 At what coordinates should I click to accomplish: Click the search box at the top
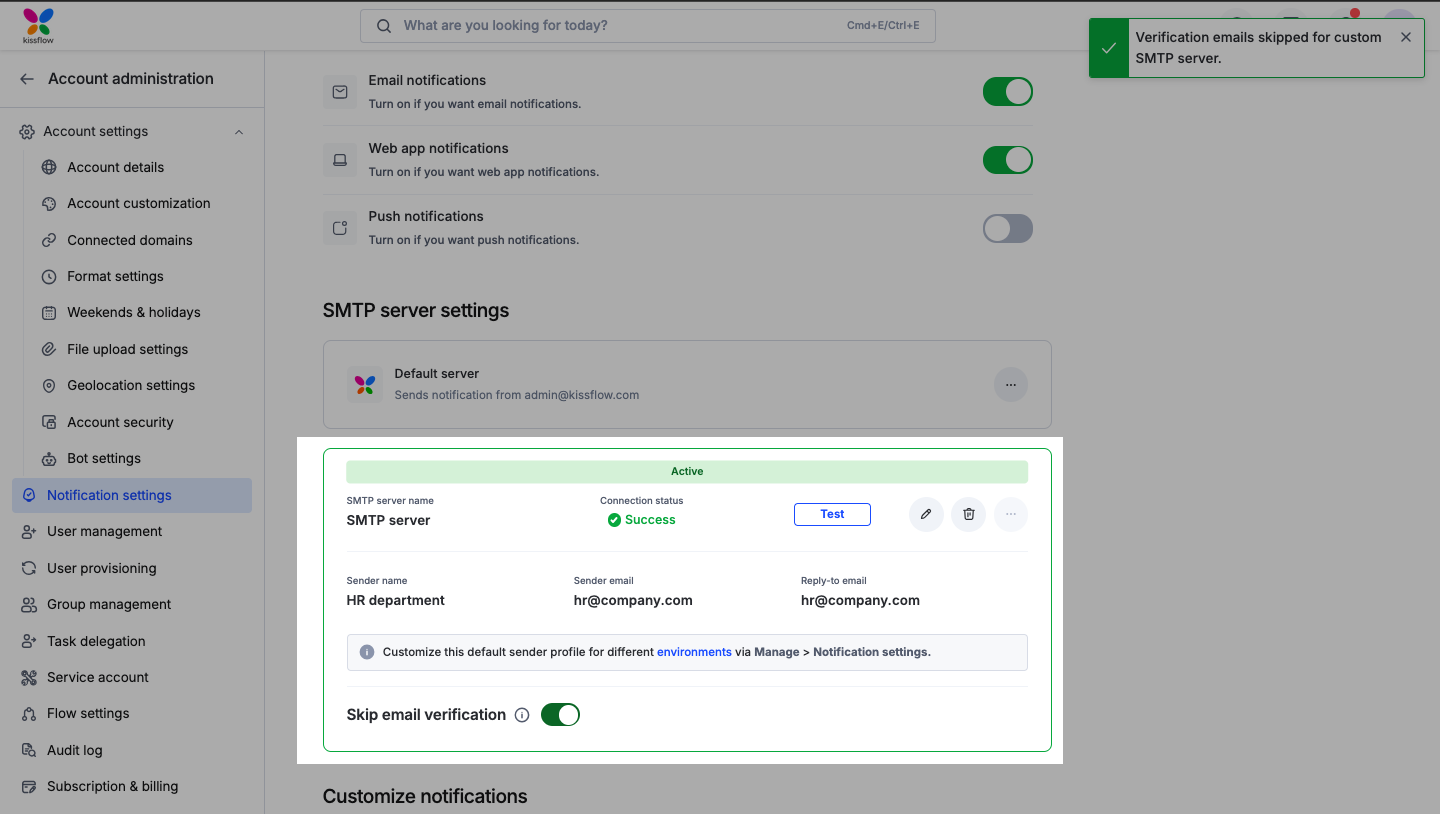pyautogui.click(x=647, y=26)
